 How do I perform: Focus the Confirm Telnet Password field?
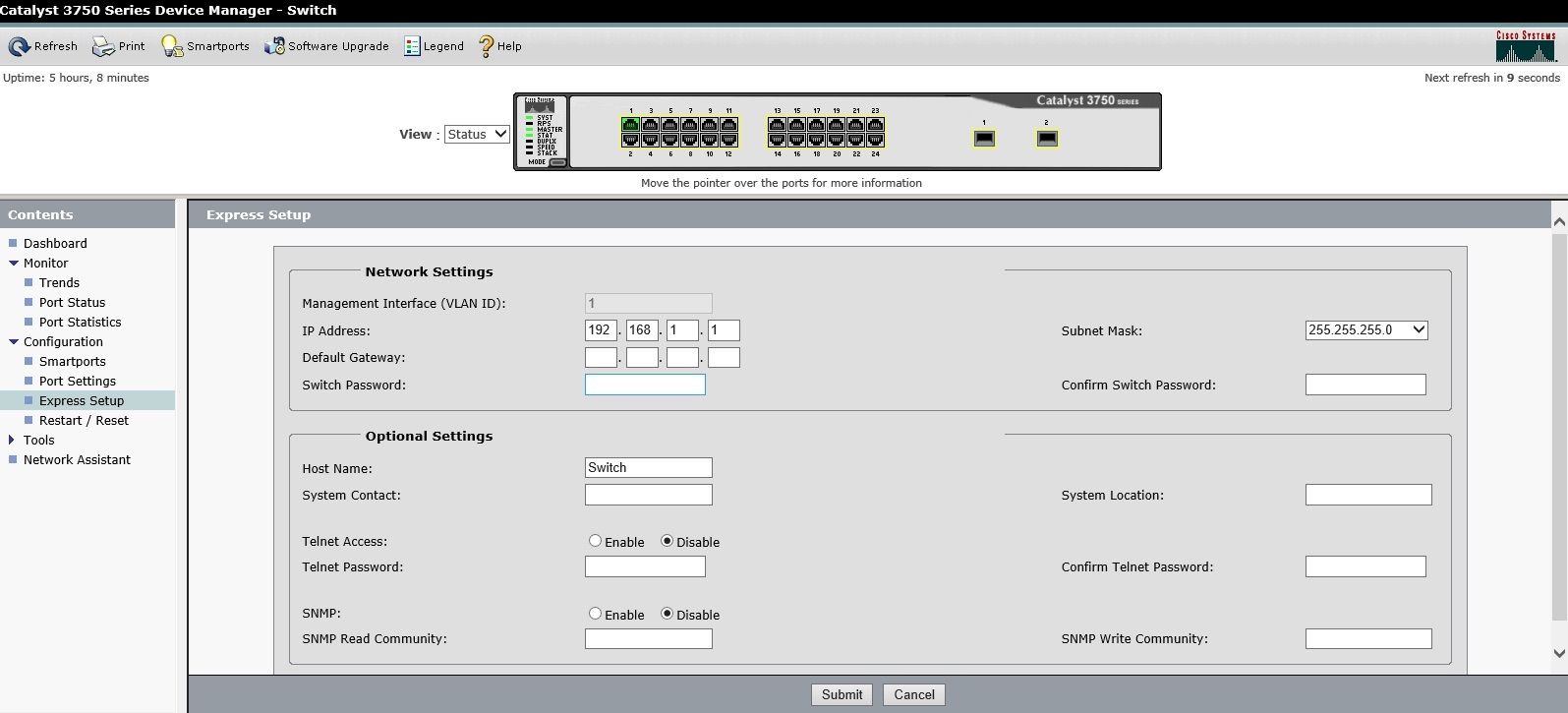point(1365,566)
